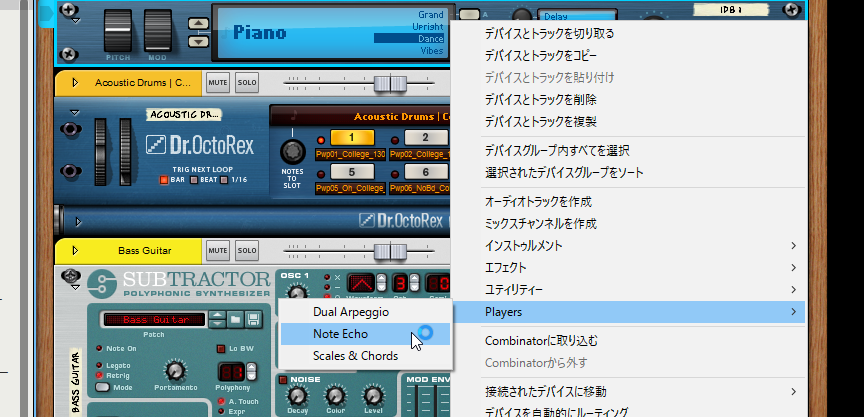Toggle the Lo BW button

click(220, 349)
